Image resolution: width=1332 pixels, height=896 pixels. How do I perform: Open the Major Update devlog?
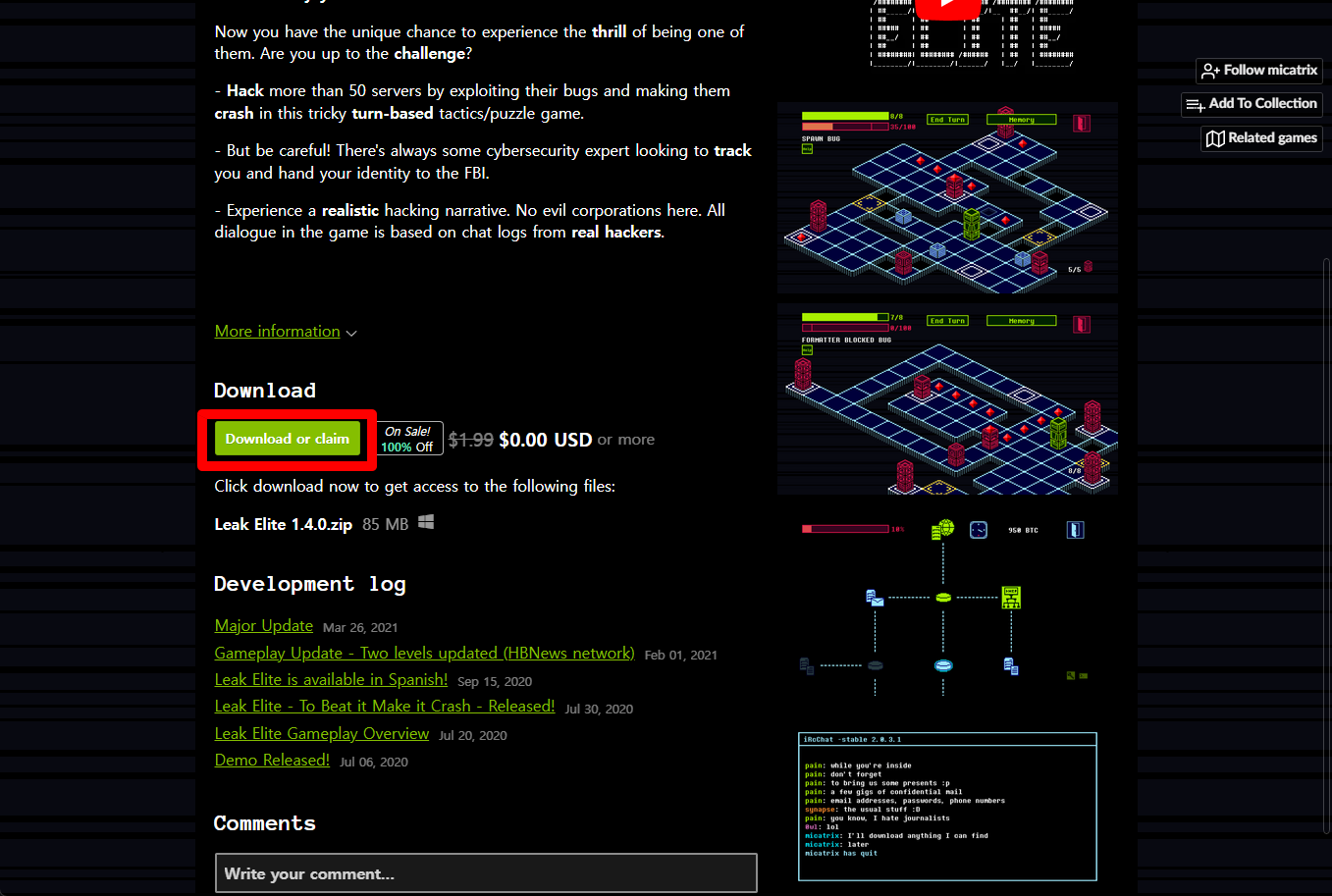264,626
